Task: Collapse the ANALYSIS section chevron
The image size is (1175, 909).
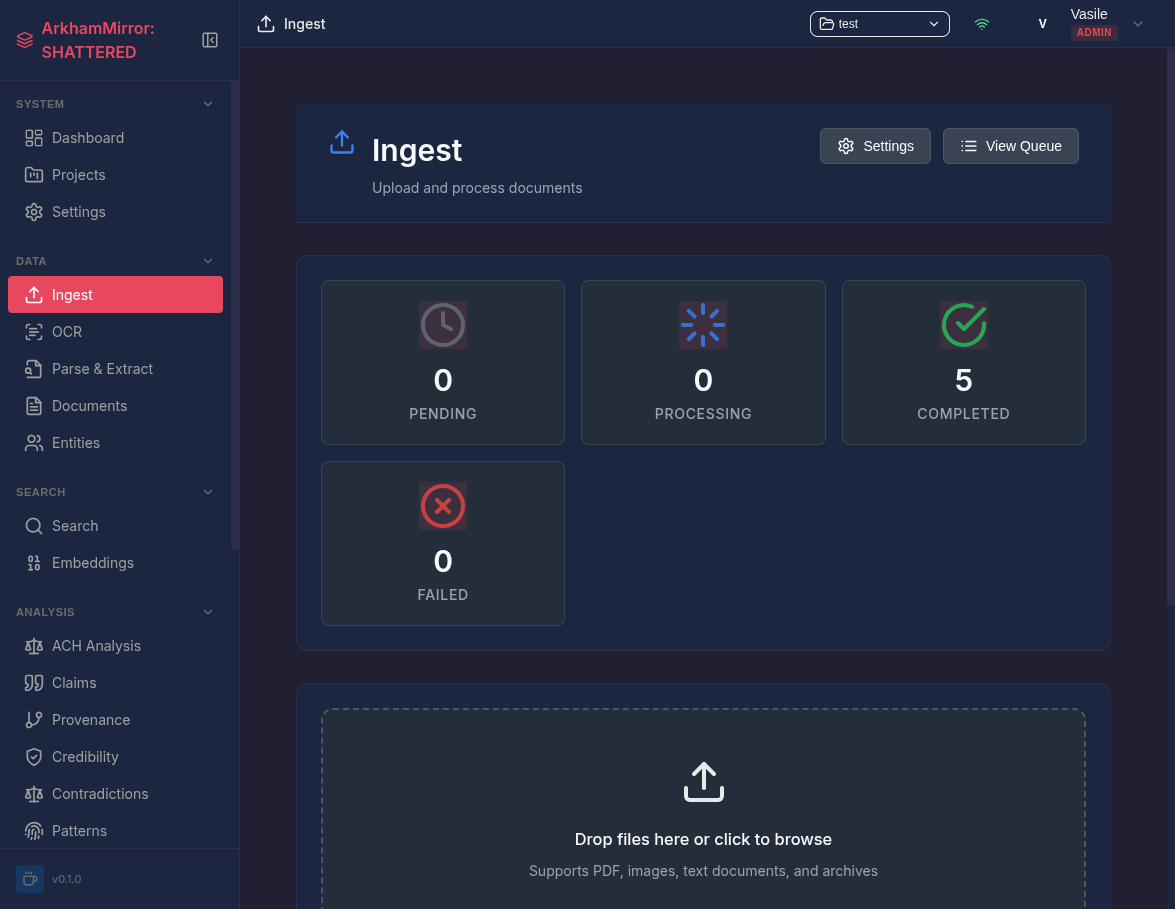Action: pyautogui.click(x=208, y=612)
